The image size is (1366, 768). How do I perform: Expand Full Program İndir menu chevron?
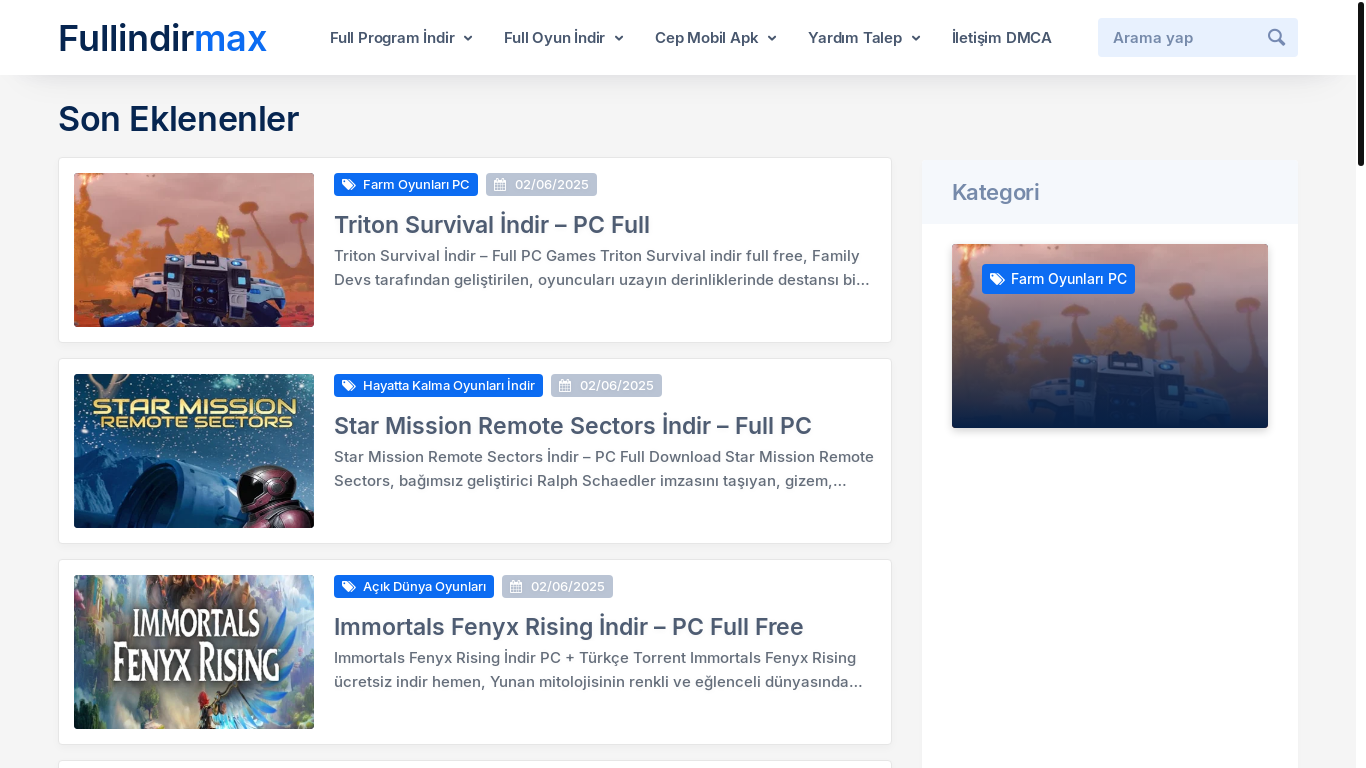468,38
